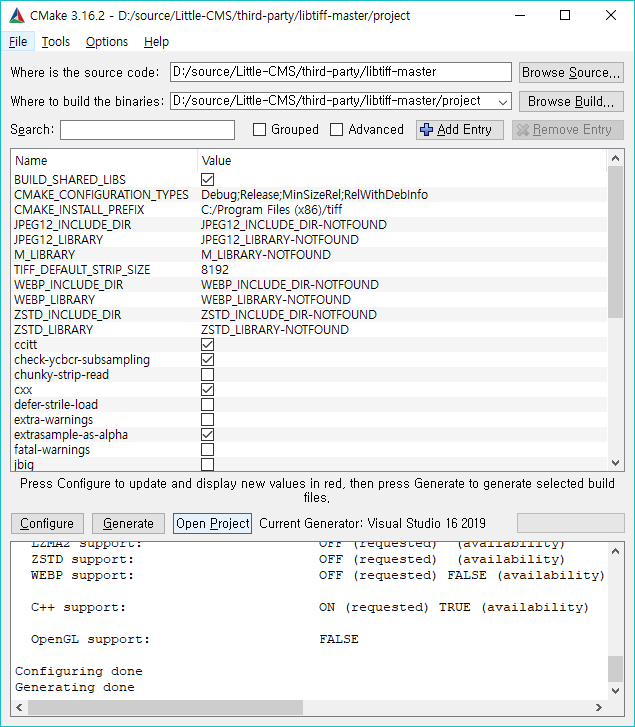Click 'Generating done' line in output log
The image size is (635, 727).
click(75, 687)
